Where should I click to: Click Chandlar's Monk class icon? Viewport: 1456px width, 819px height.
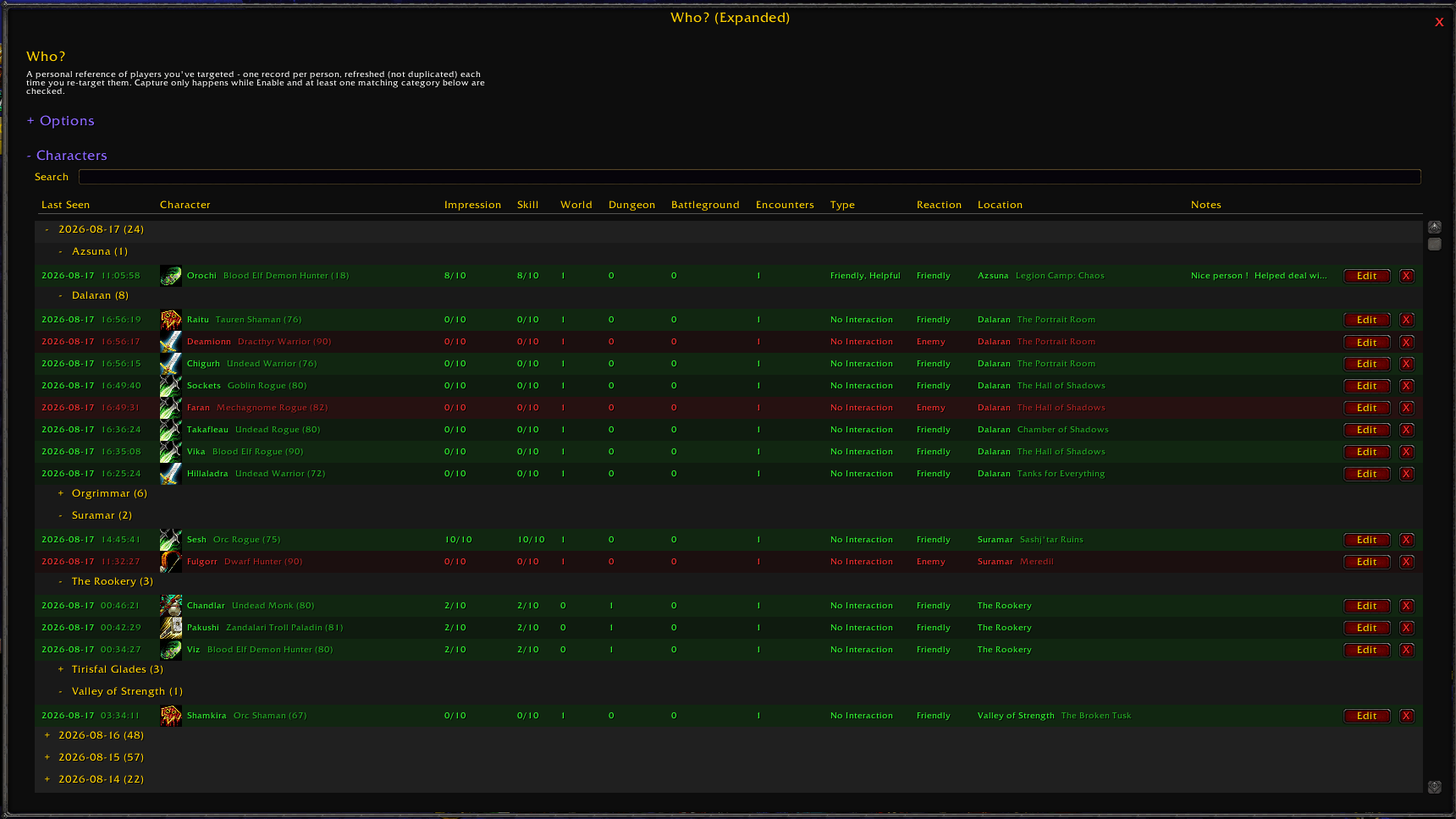[171, 606]
